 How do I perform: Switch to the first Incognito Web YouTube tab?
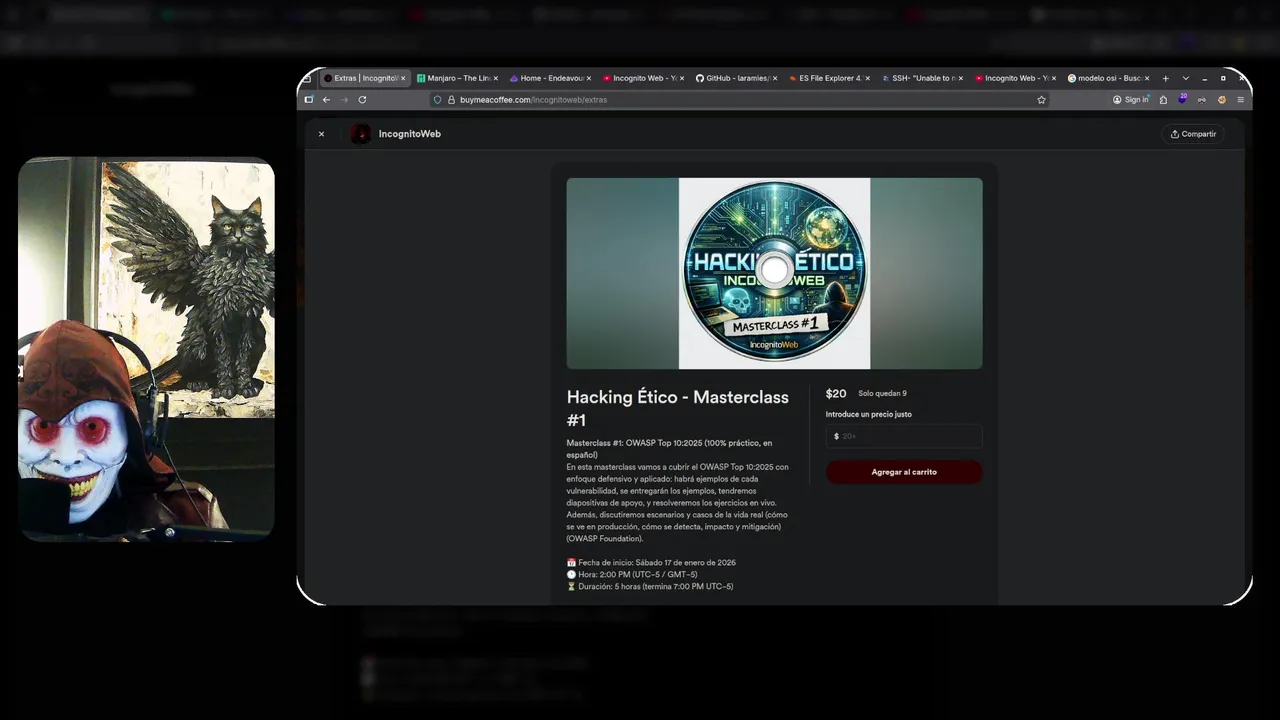(645, 78)
